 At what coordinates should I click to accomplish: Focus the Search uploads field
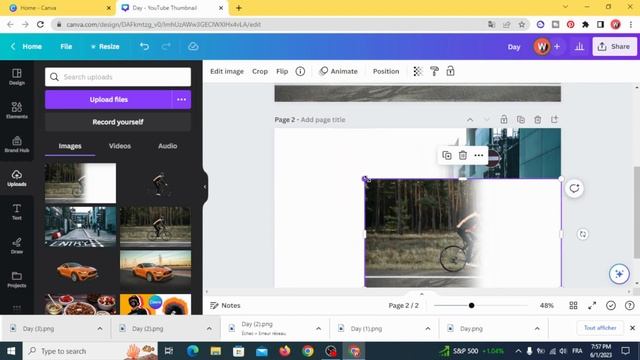(x=118, y=77)
